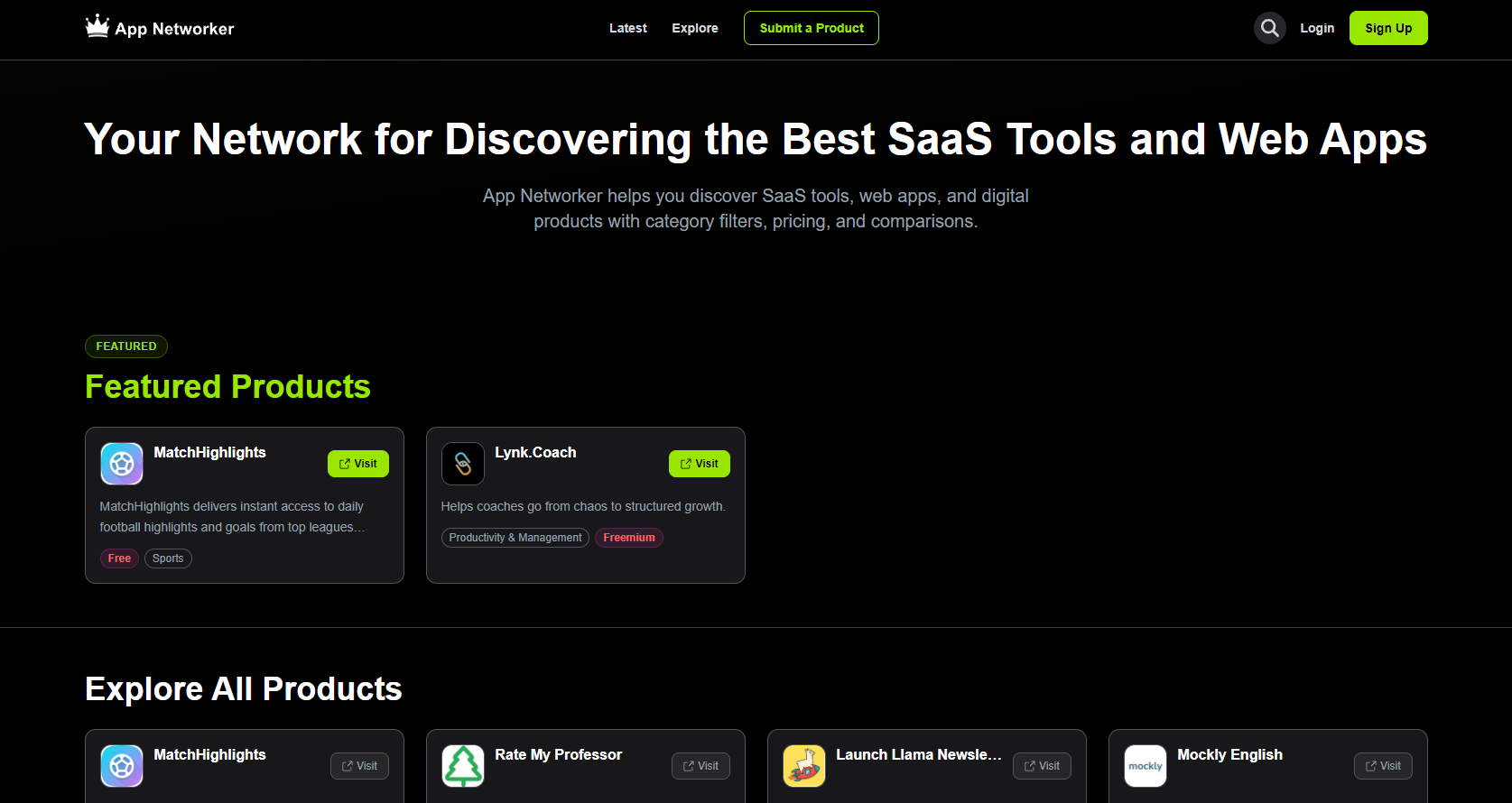Open the Launch Llama Newsle... title
This screenshot has height=803, width=1512.
point(919,754)
